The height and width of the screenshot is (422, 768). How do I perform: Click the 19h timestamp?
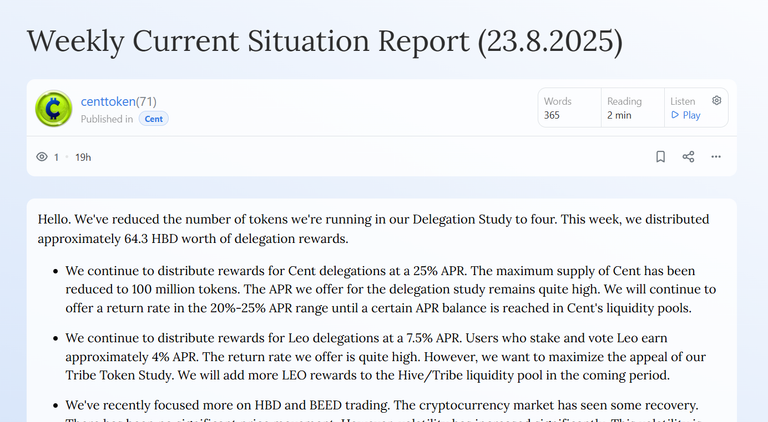(x=83, y=157)
